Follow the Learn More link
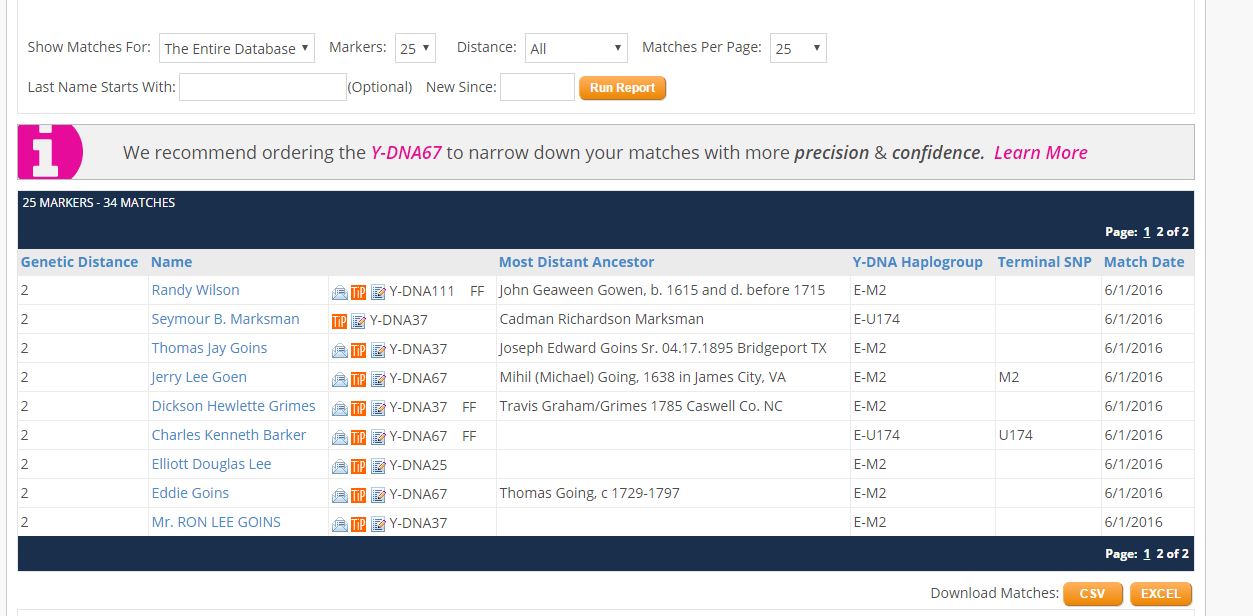1253x616 pixels. point(1040,153)
